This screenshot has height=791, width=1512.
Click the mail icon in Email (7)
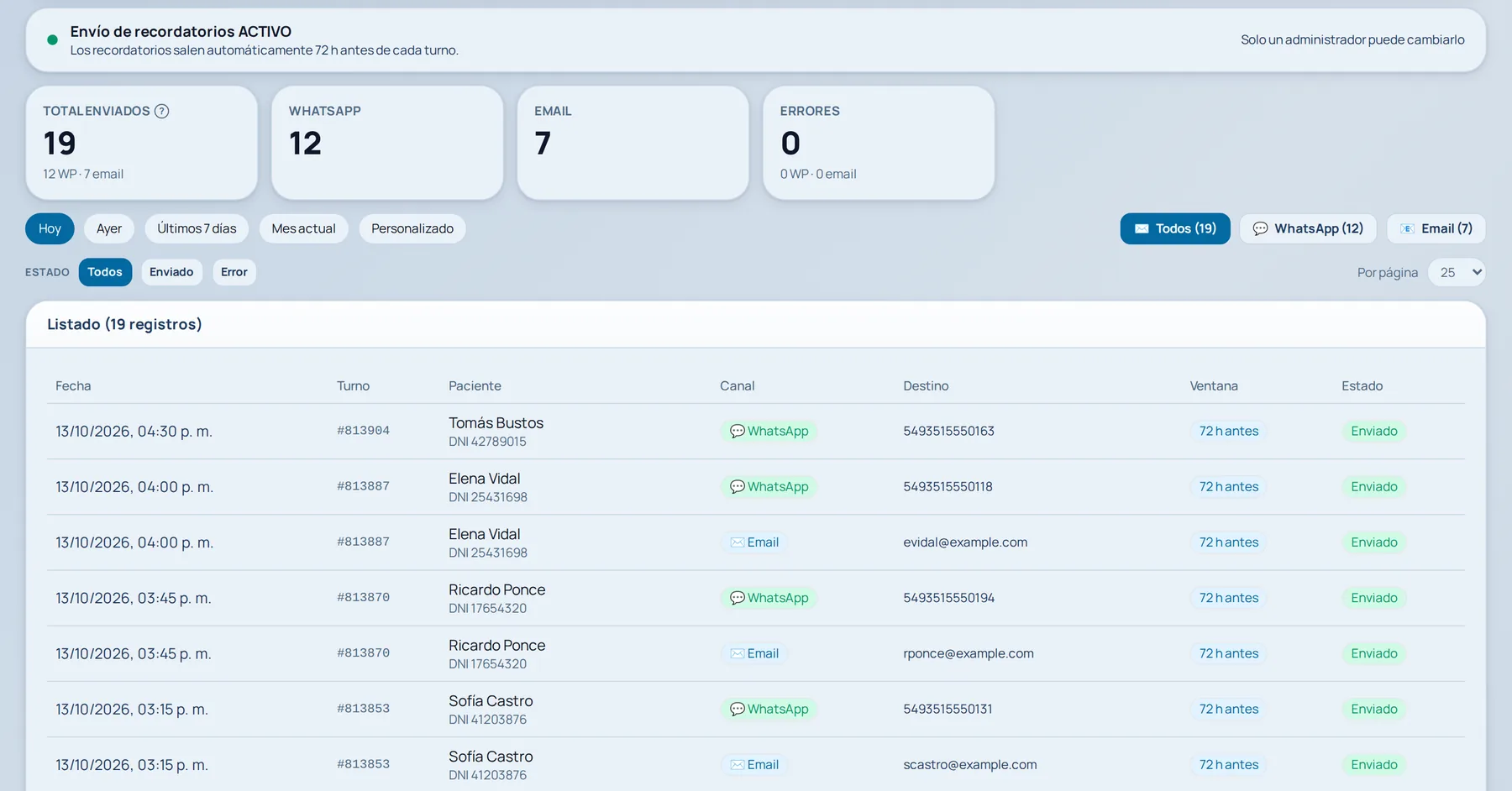coord(1407,228)
